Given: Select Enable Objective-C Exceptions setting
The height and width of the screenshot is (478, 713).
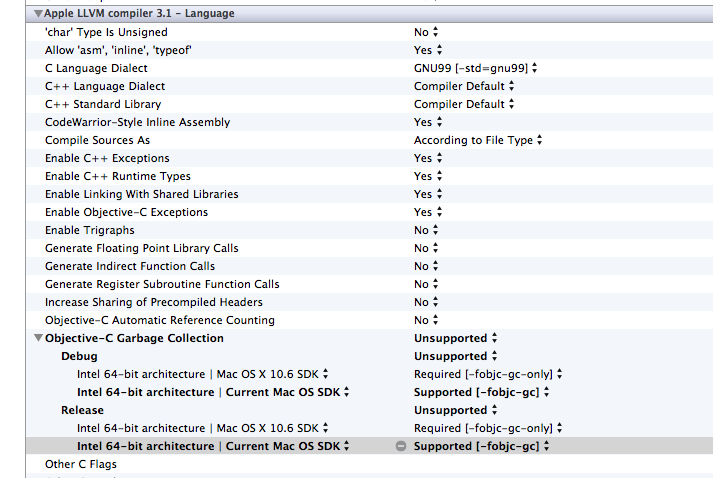Looking at the screenshot, I should 126,212.
